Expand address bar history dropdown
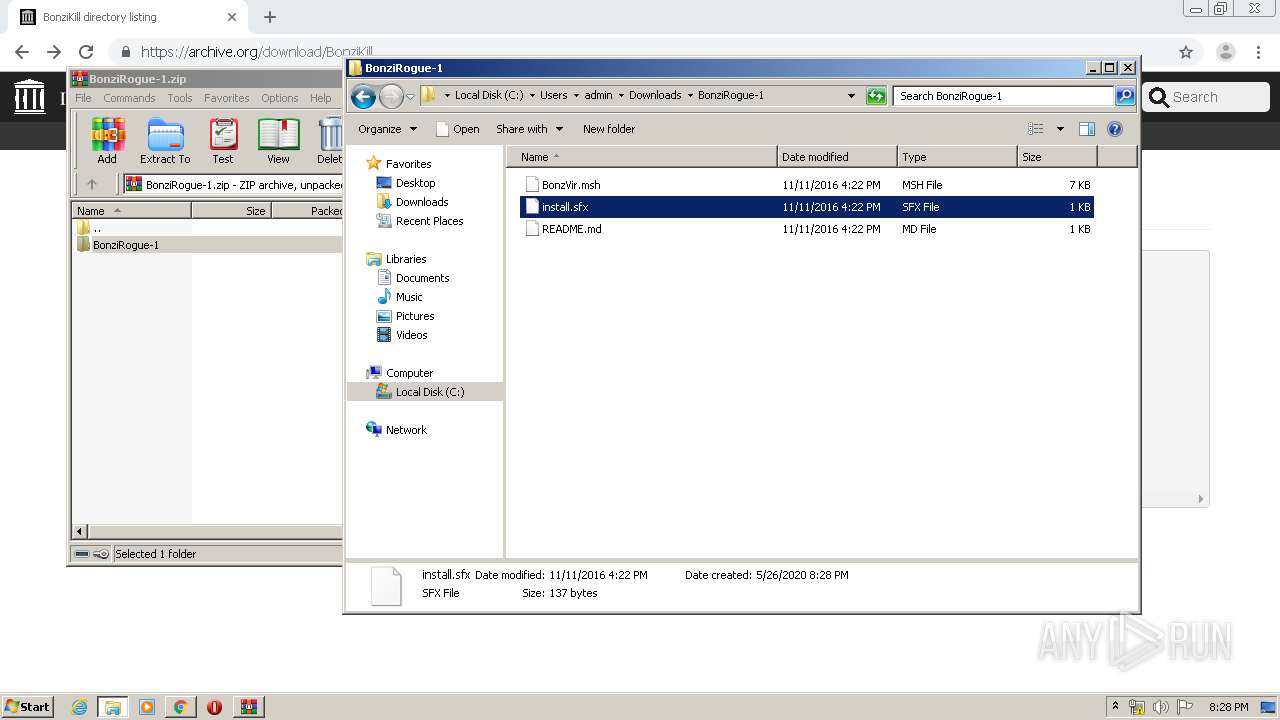This screenshot has width=1280, height=720. pos(851,96)
